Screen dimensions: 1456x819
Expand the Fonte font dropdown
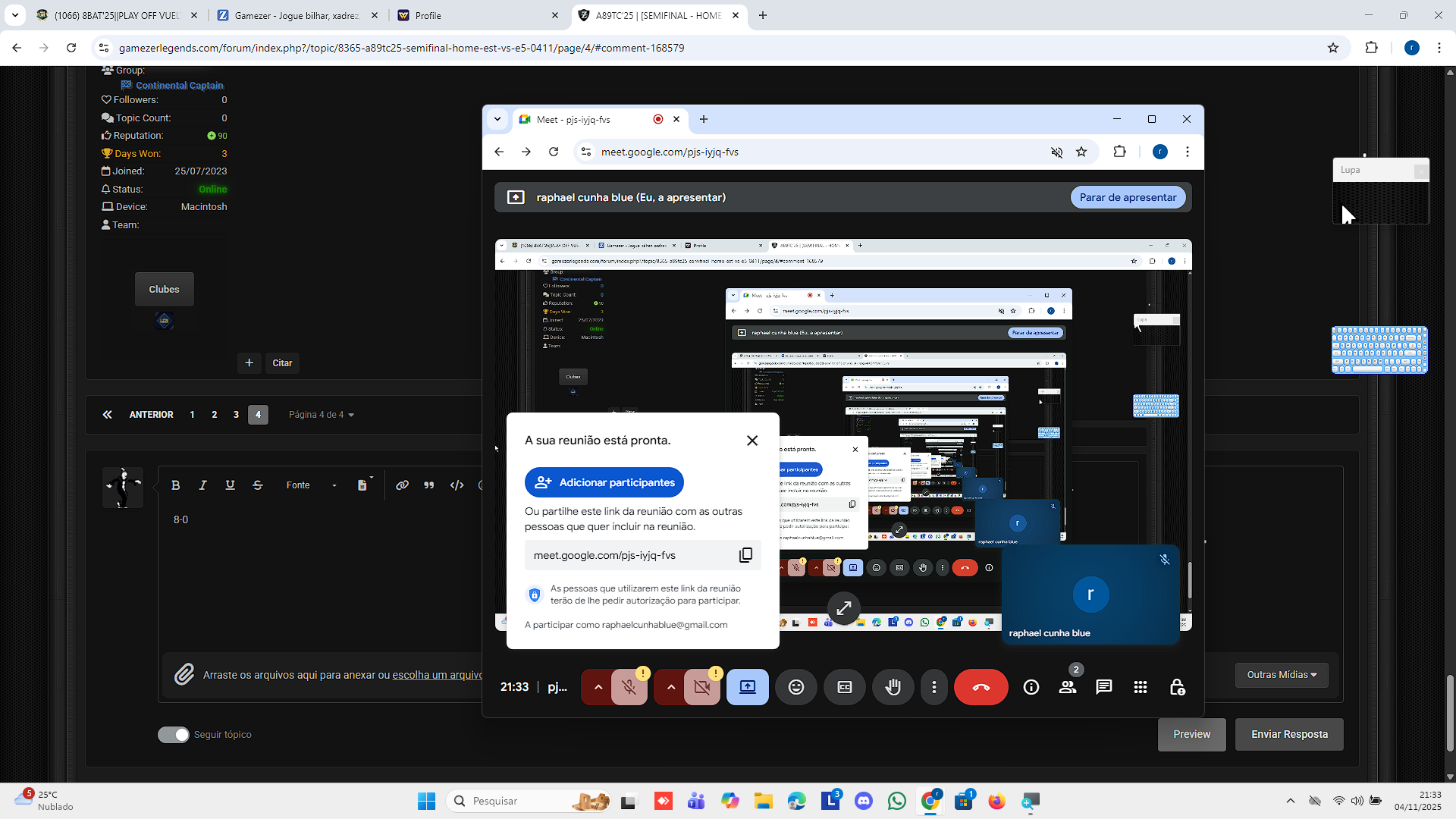pos(312,485)
